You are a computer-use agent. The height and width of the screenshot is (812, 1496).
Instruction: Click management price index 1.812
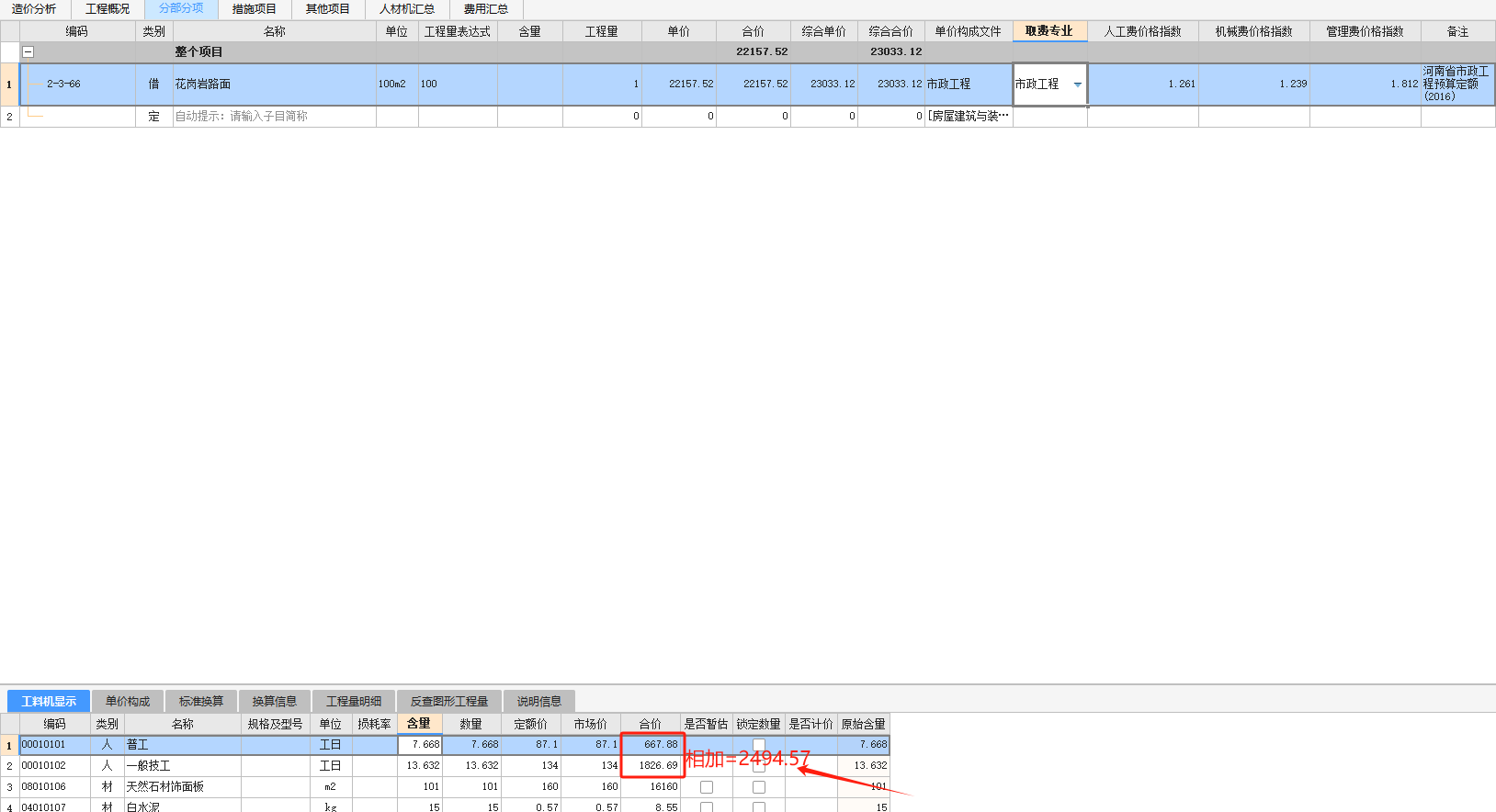[1366, 84]
